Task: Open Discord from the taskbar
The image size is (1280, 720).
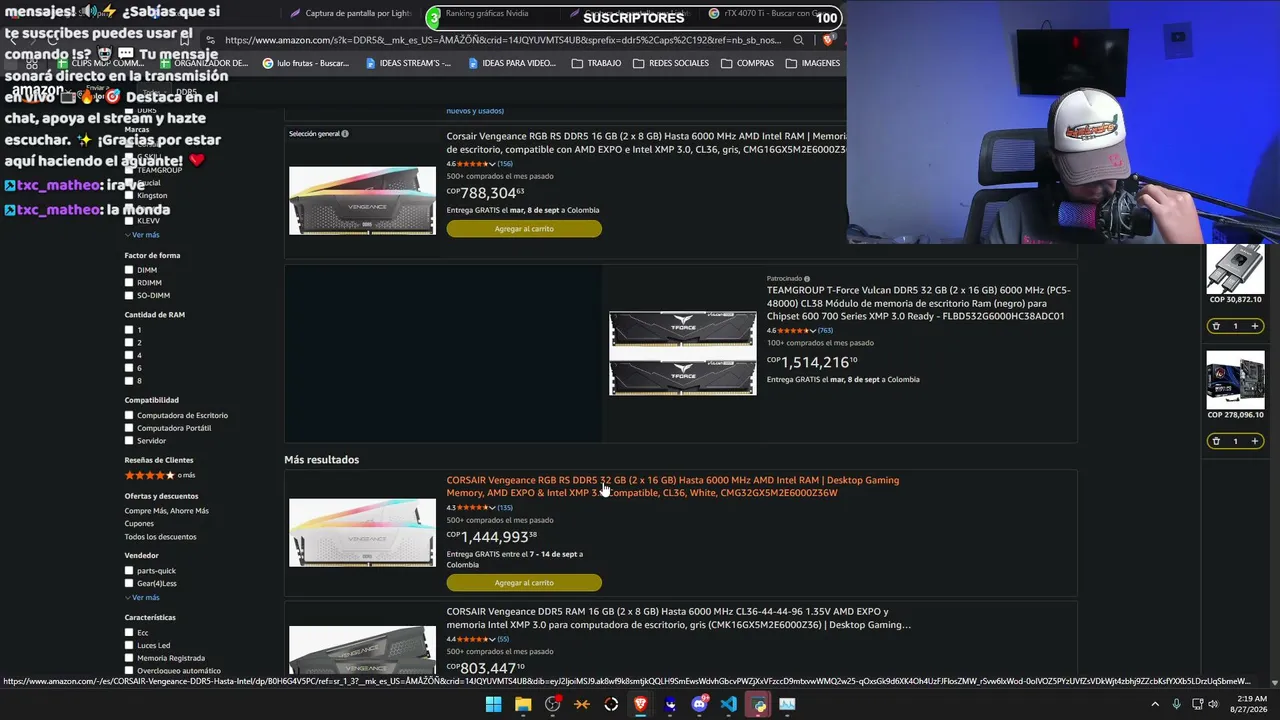Action: 700,704
